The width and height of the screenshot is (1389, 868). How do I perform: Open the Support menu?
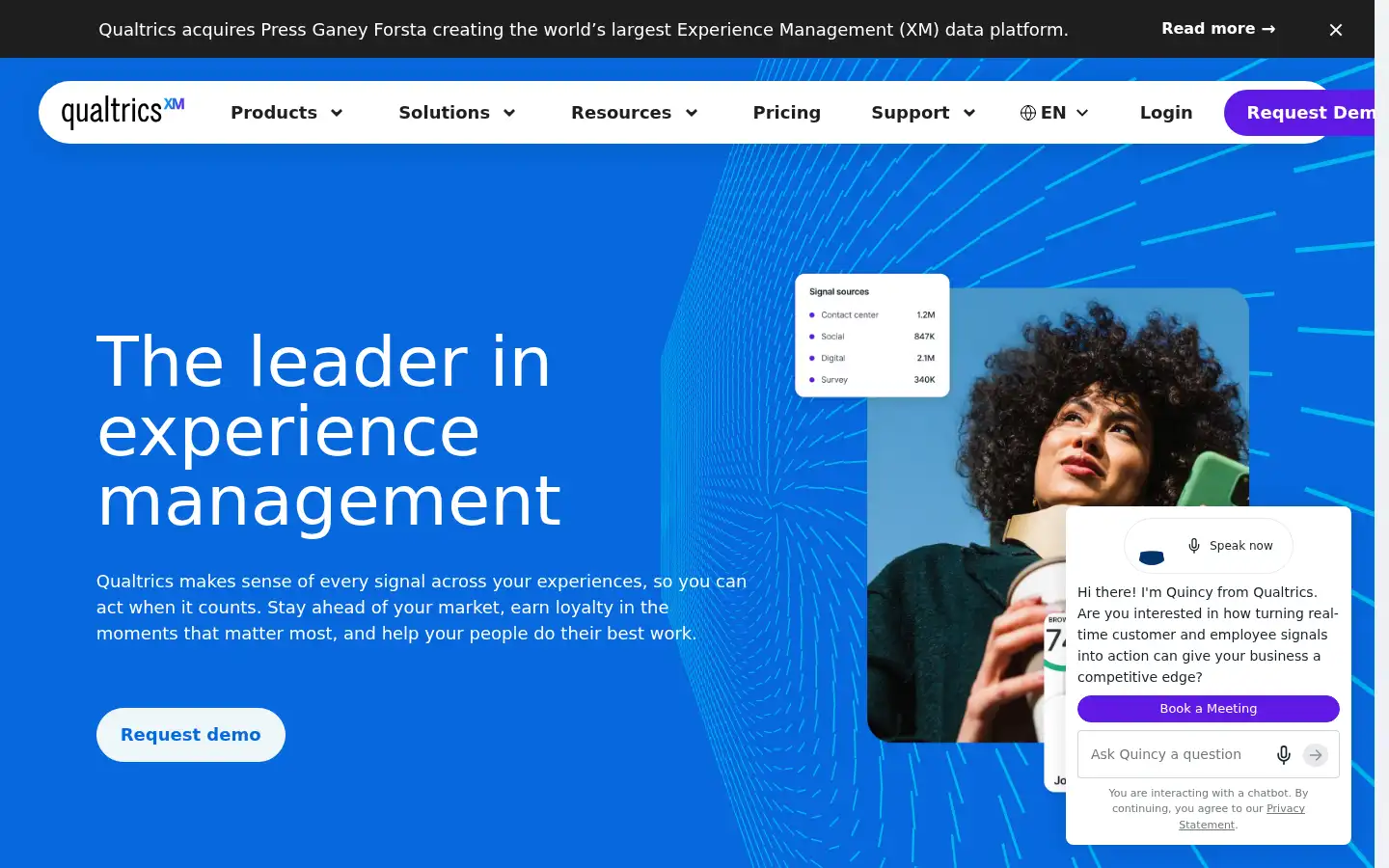click(910, 113)
